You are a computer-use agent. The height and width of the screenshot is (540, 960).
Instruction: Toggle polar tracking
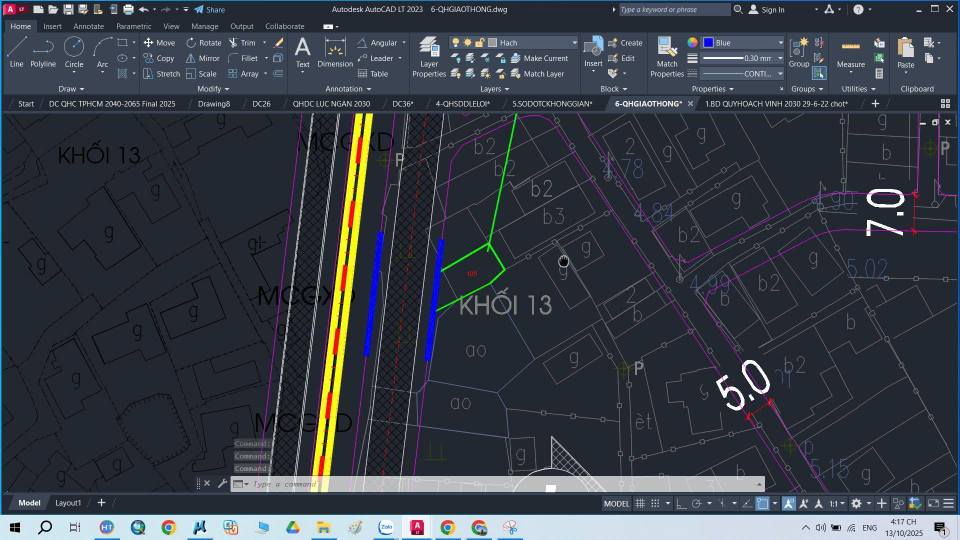pyautogui.click(x=696, y=503)
